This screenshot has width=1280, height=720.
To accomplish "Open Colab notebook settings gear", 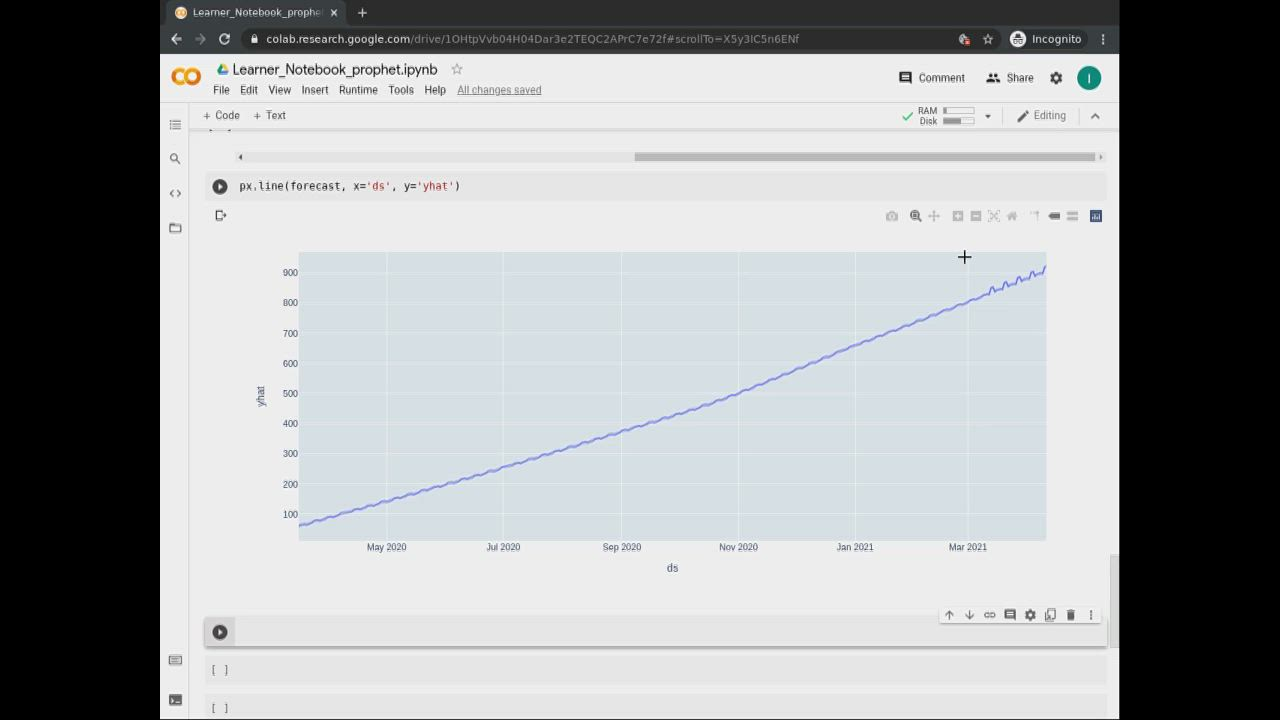I will click(1056, 78).
